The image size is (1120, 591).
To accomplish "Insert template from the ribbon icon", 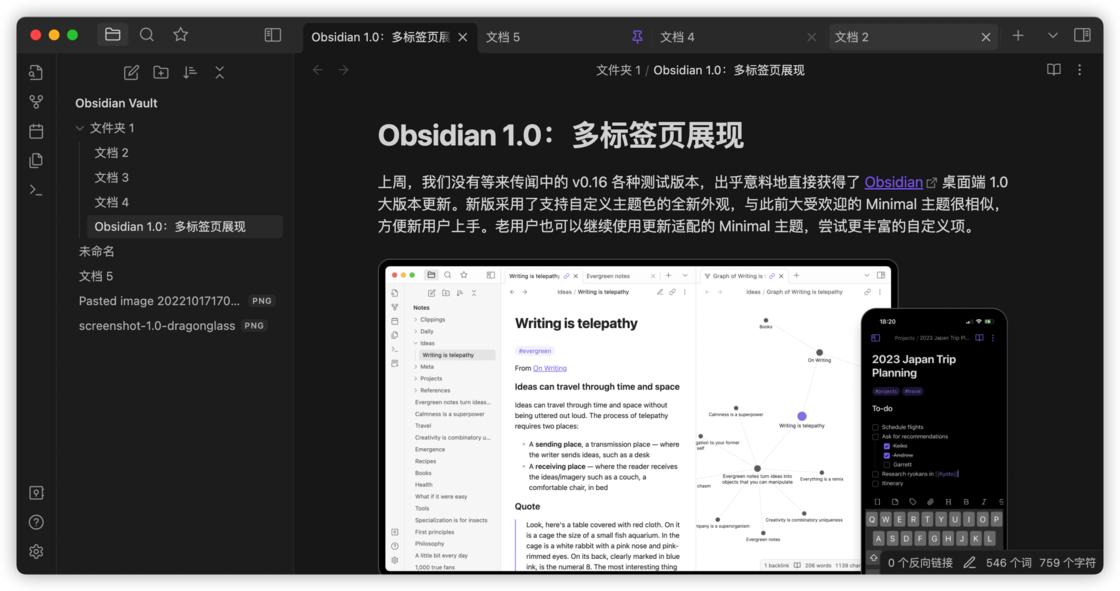I will (x=36, y=160).
